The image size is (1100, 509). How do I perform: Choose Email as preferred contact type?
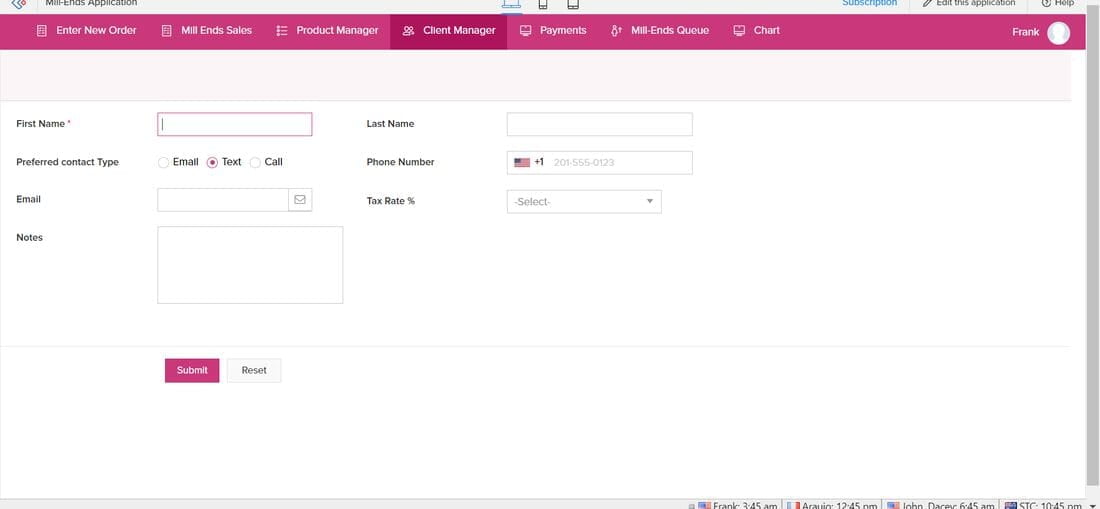[x=163, y=163]
